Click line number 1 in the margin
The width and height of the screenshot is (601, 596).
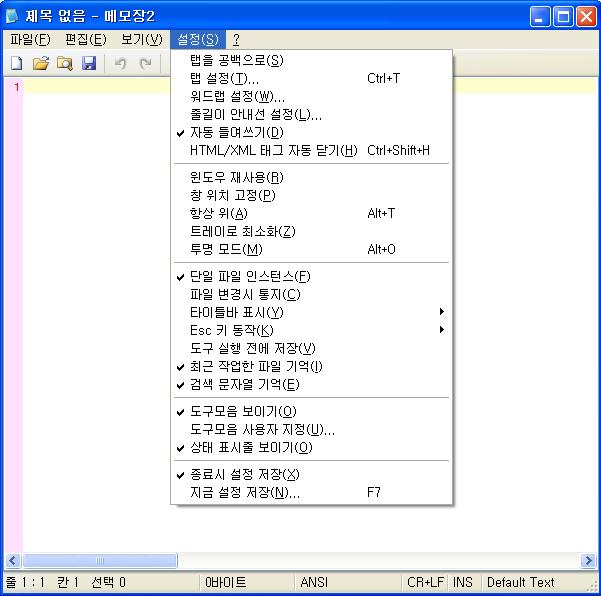(x=17, y=87)
